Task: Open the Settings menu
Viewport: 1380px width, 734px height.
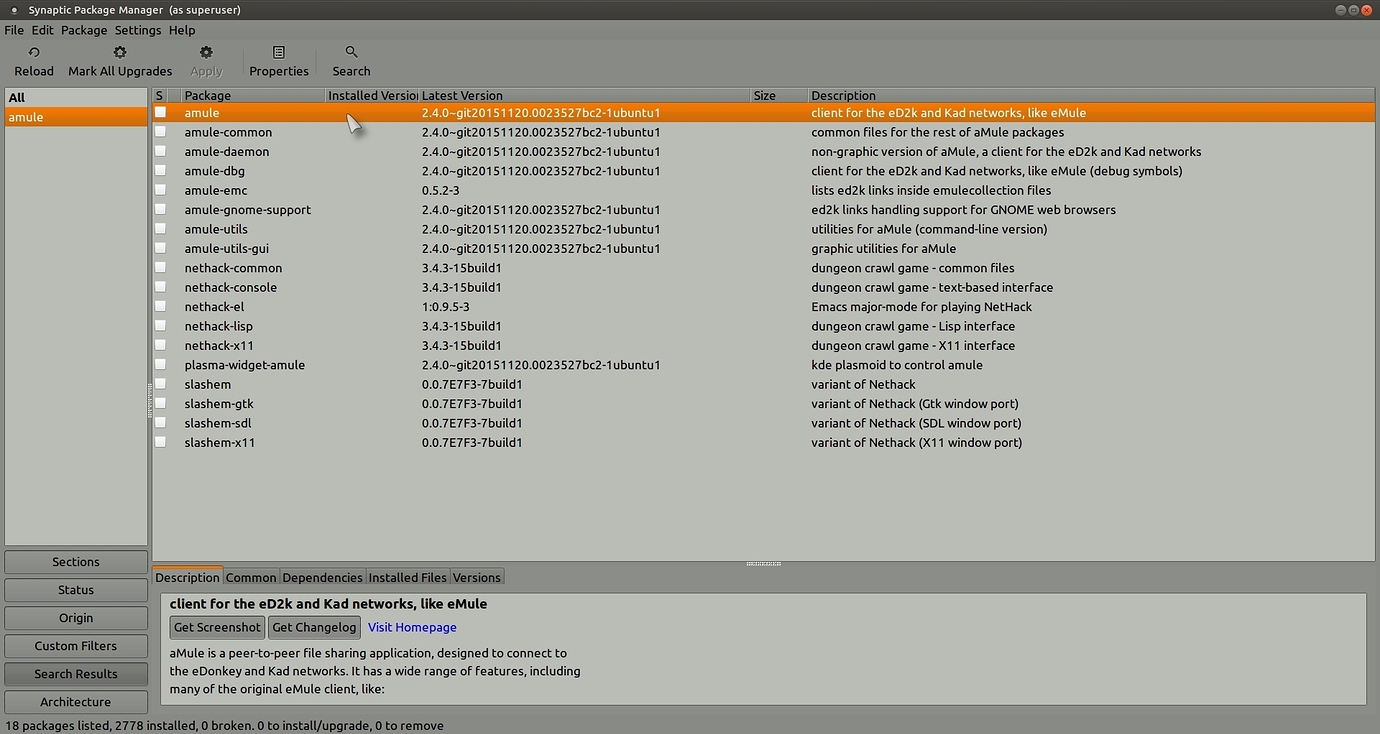Action: click(138, 30)
